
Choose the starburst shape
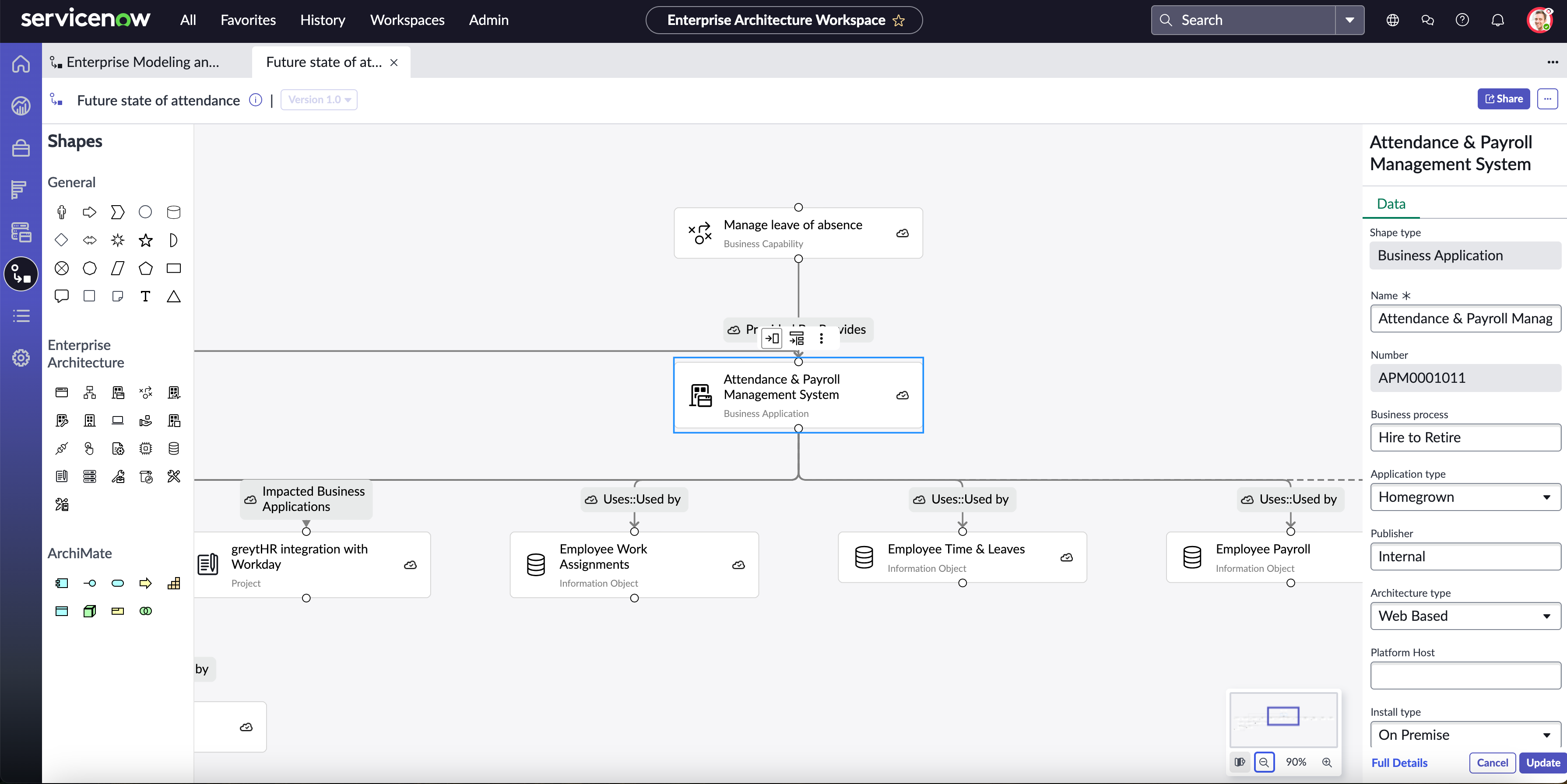click(x=117, y=240)
